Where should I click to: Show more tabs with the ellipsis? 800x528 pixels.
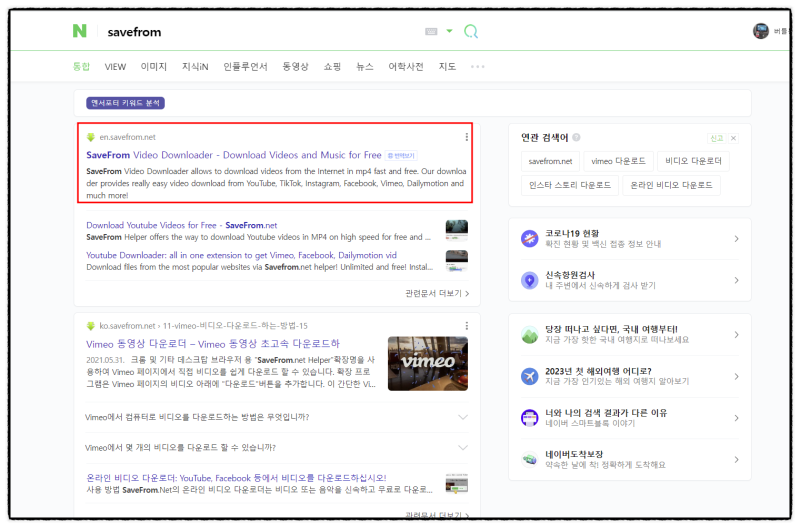478,66
